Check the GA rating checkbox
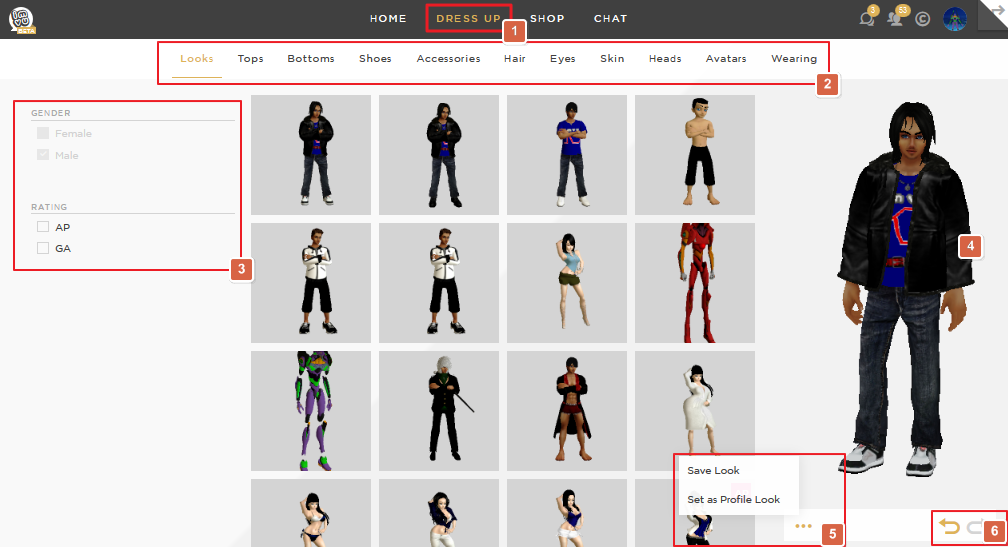Screen dimensions: 1008x547 coord(43,248)
